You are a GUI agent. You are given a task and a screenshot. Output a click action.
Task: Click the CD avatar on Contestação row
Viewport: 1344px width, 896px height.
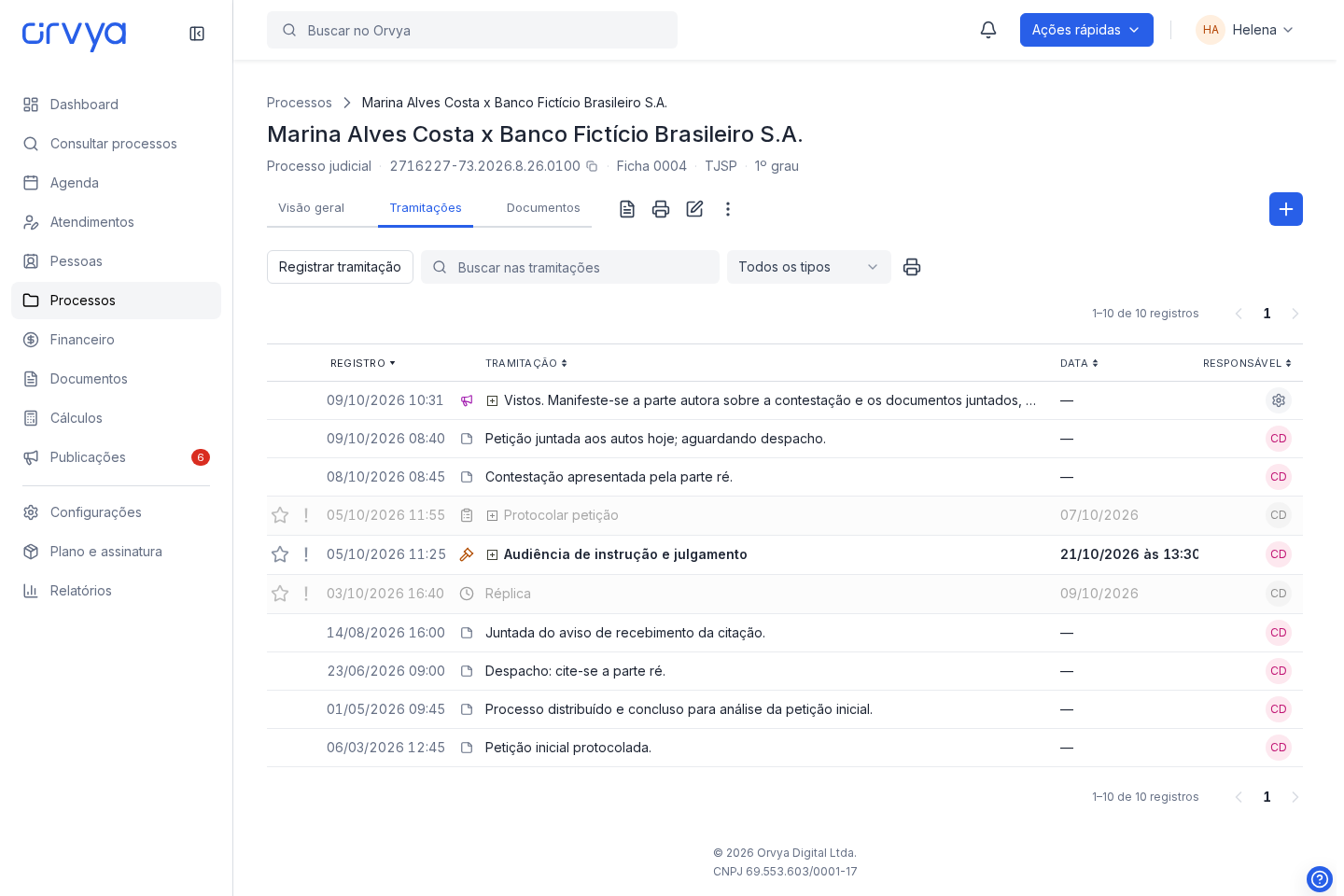tap(1279, 477)
